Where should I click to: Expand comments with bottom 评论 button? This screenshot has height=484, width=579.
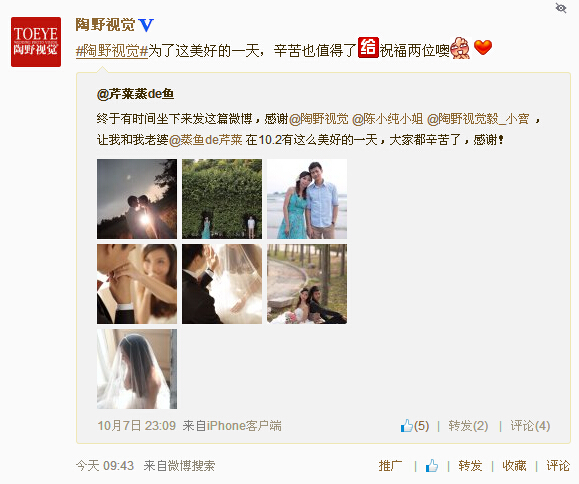[x=558, y=466]
